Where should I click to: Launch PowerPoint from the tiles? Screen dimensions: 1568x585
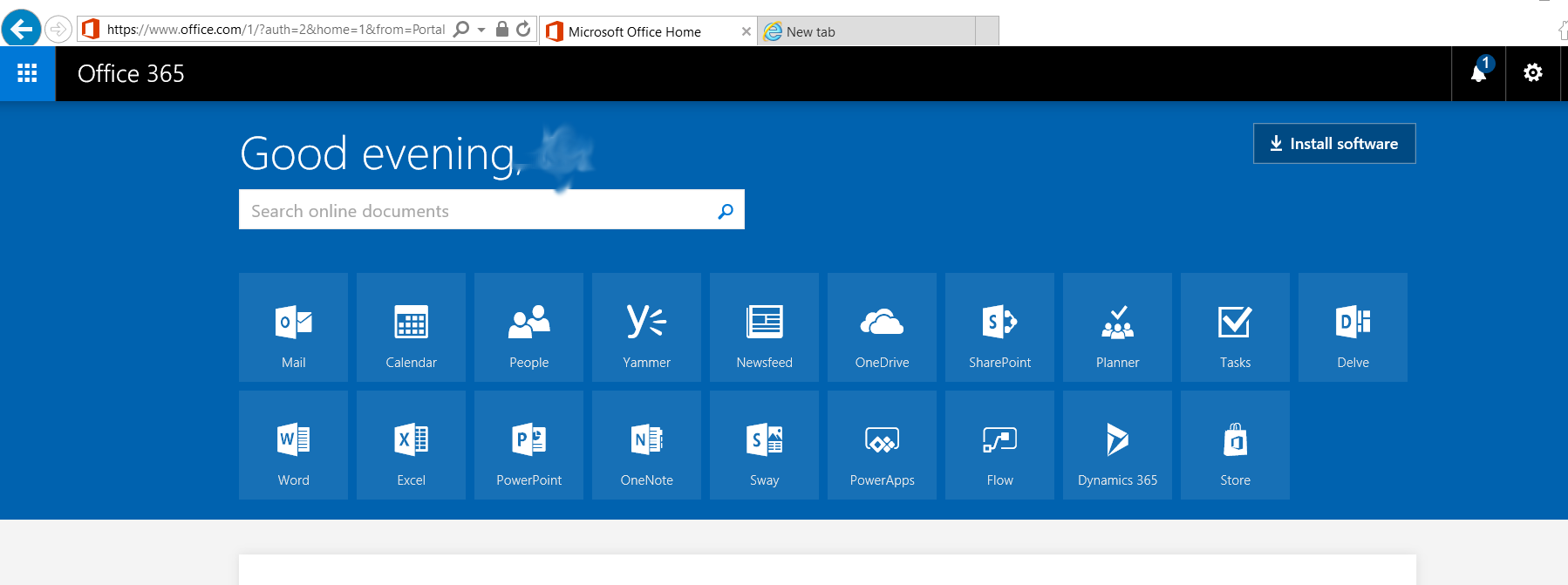pos(528,446)
